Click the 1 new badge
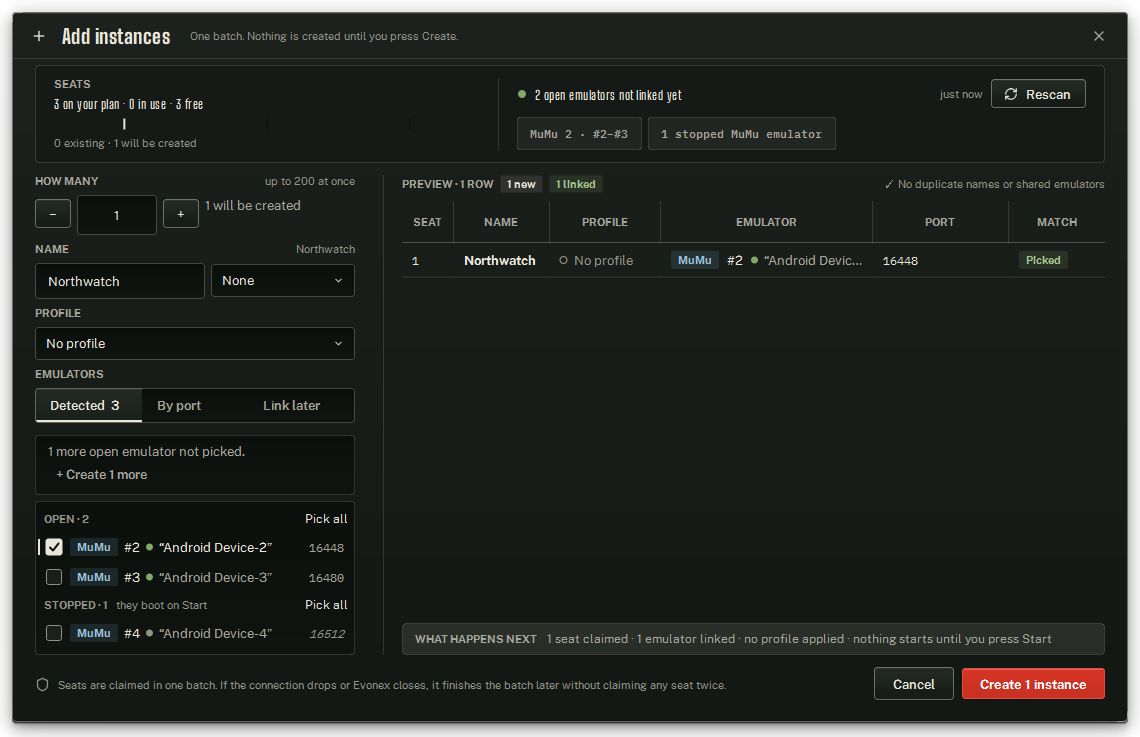 [x=521, y=185]
